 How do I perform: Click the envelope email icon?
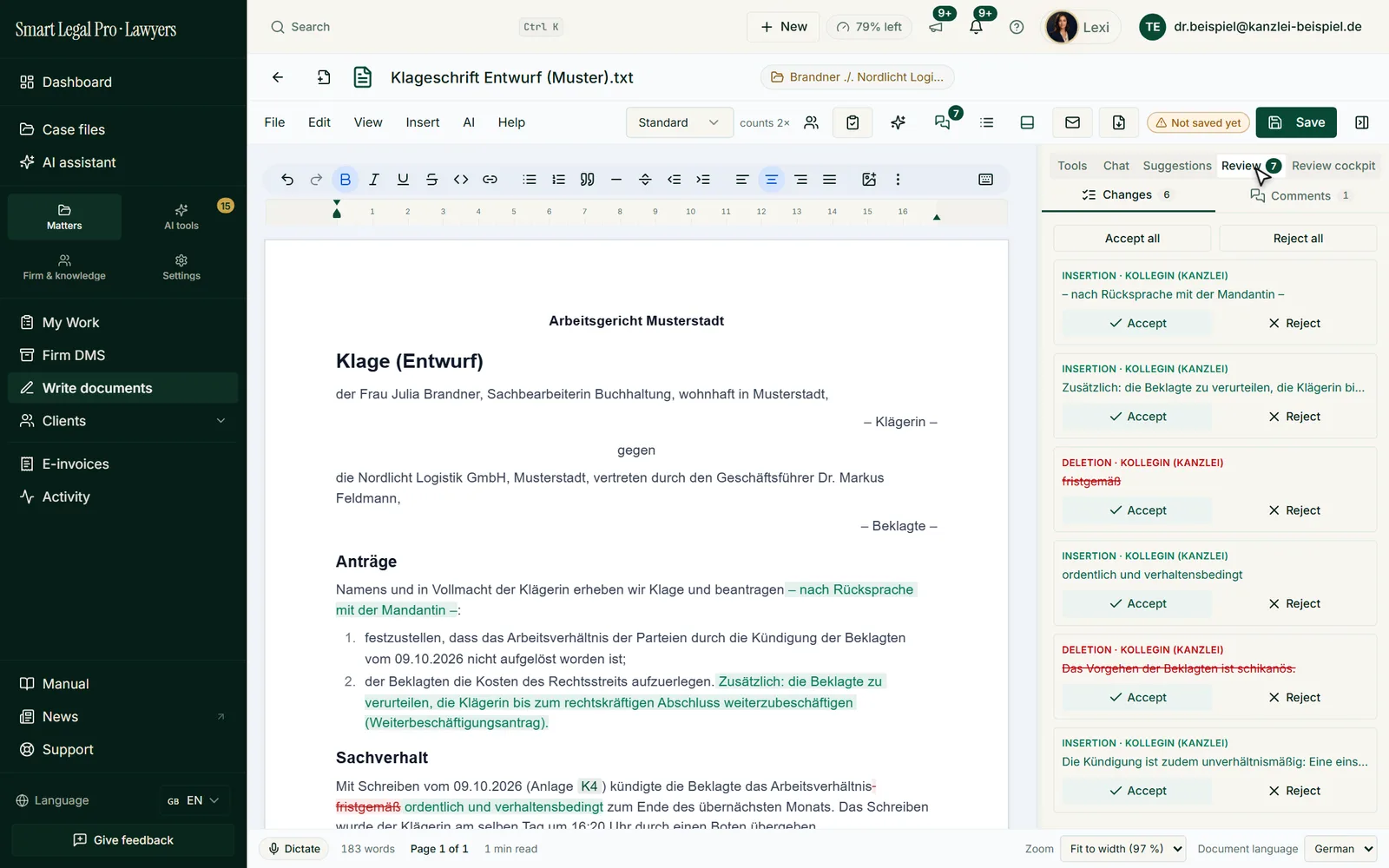pos(1073,122)
